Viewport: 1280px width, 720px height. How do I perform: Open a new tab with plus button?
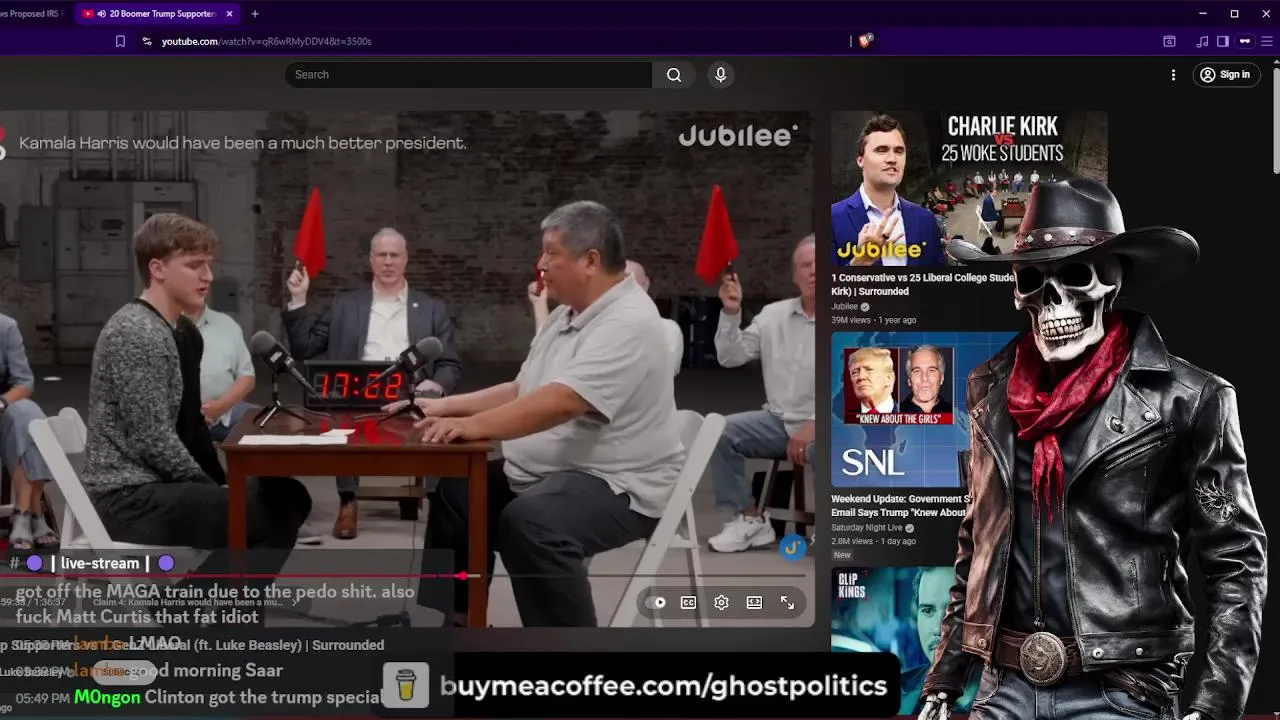tap(255, 14)
